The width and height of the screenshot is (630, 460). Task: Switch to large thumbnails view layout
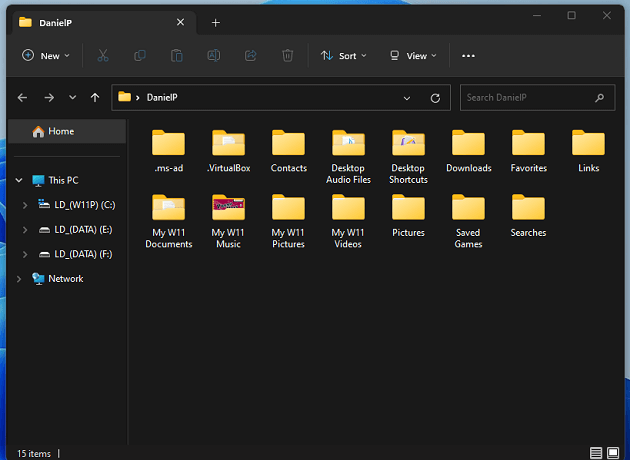(615, 453)
